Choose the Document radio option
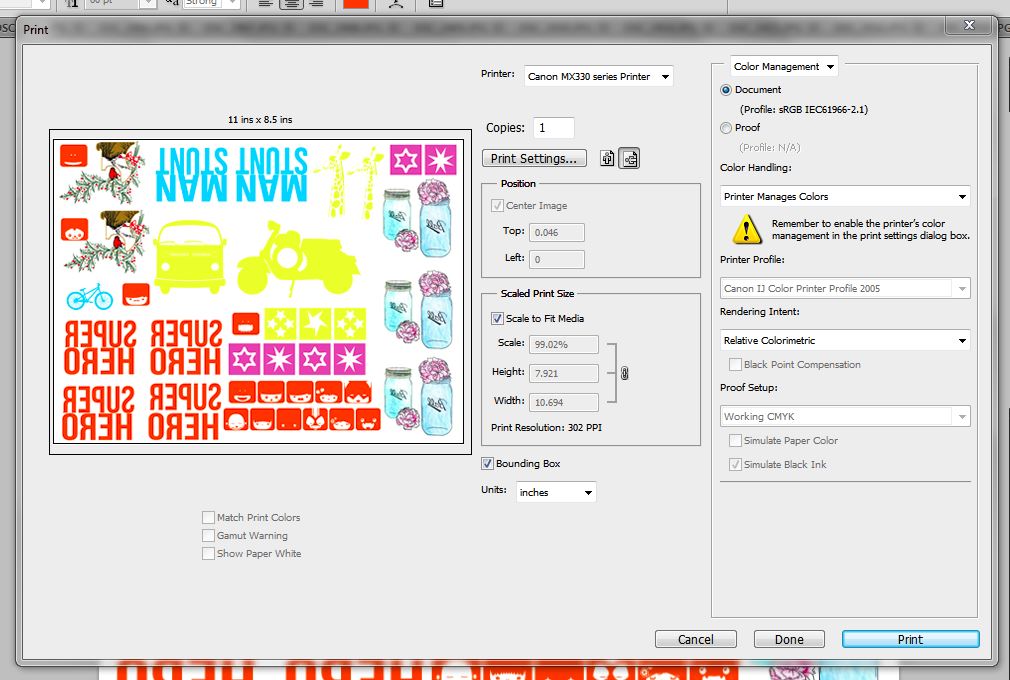 click(726, 90)
